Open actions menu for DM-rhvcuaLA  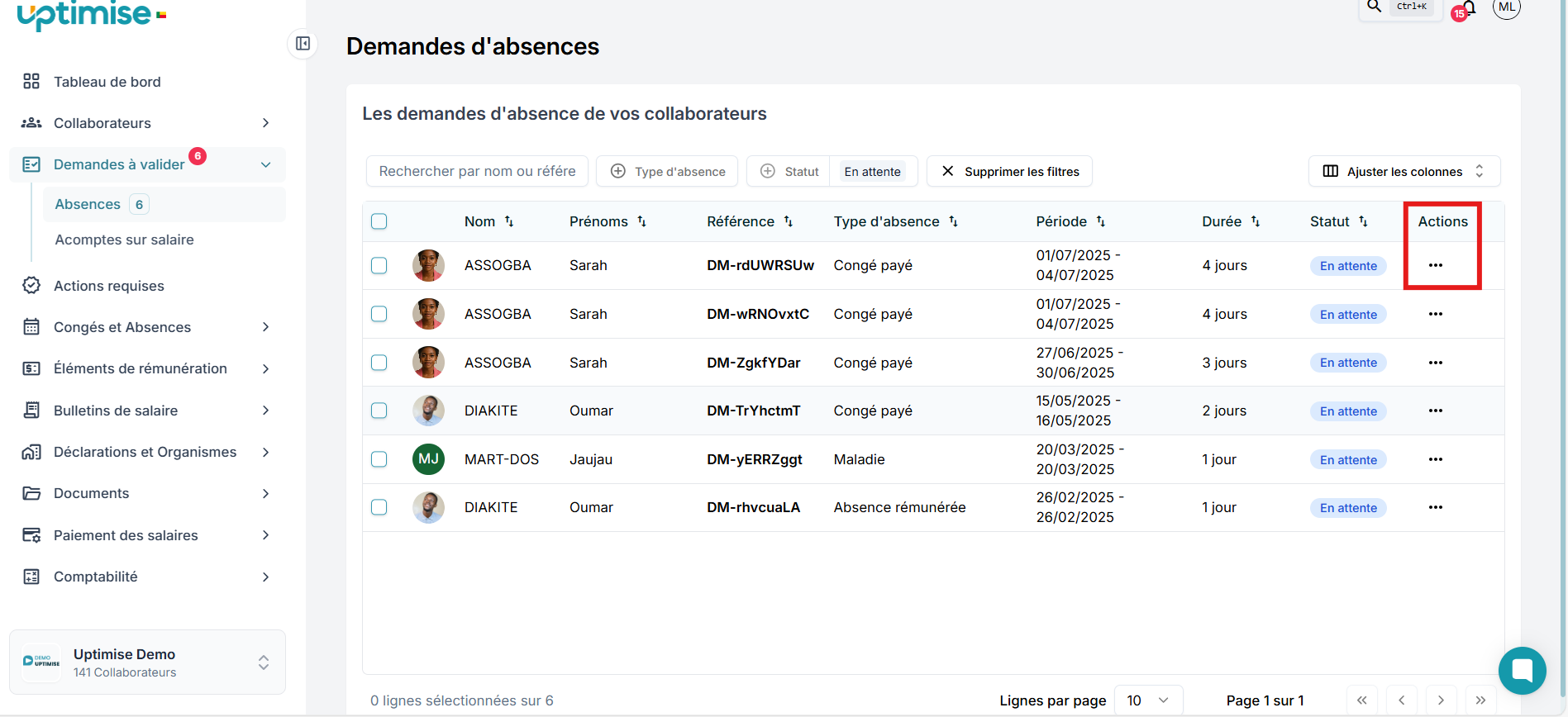[1436, 507]
